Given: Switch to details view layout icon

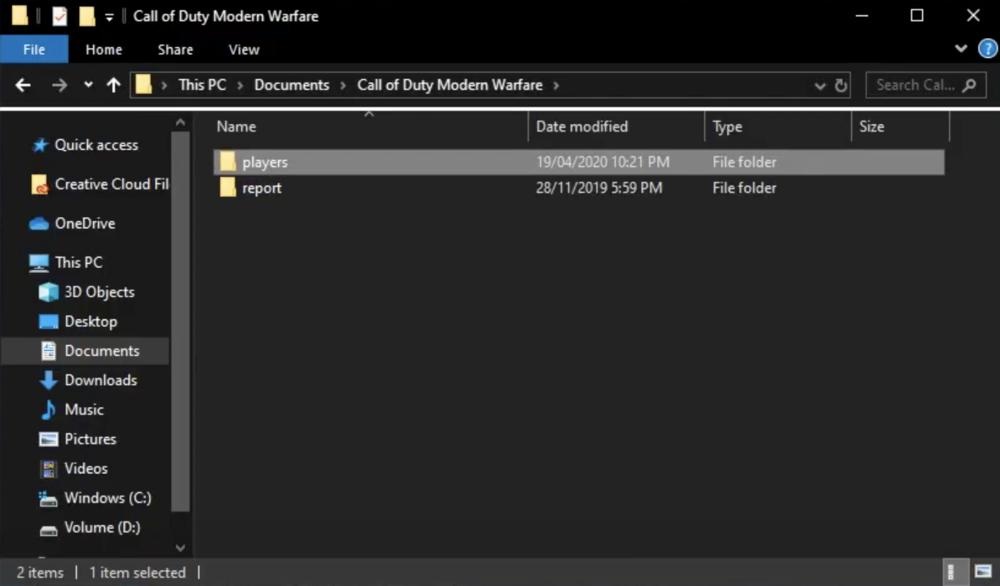Looking at the screenshot, I should click(x=950, y=572).
